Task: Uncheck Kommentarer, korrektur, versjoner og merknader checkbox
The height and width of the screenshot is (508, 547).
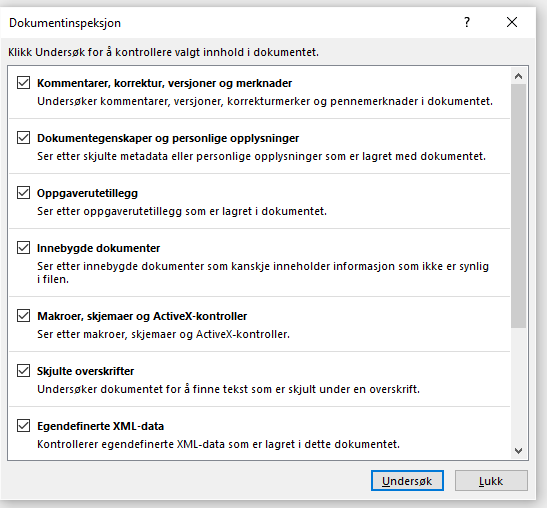Action: (x=23, y=83)
